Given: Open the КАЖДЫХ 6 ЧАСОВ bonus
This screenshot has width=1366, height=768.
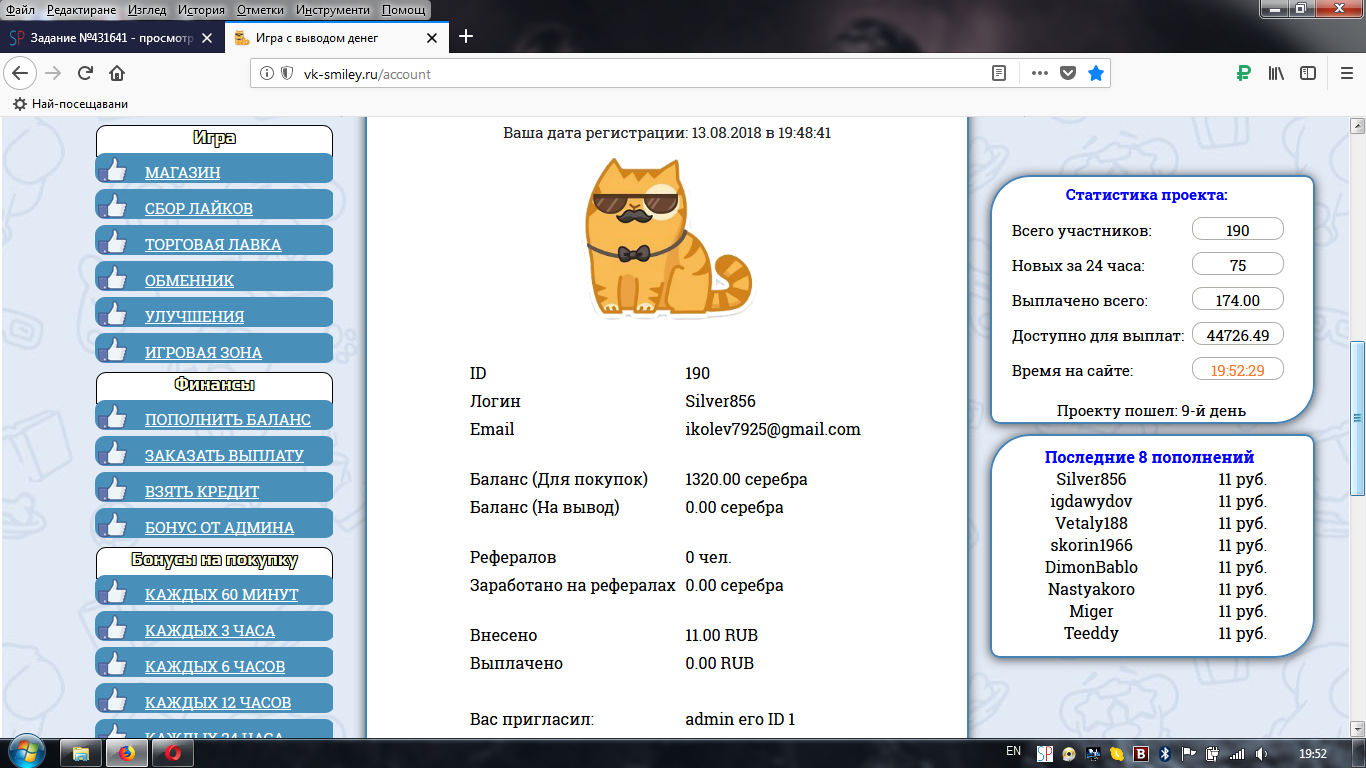Looking at the screenshot, I should coord(215,666).
